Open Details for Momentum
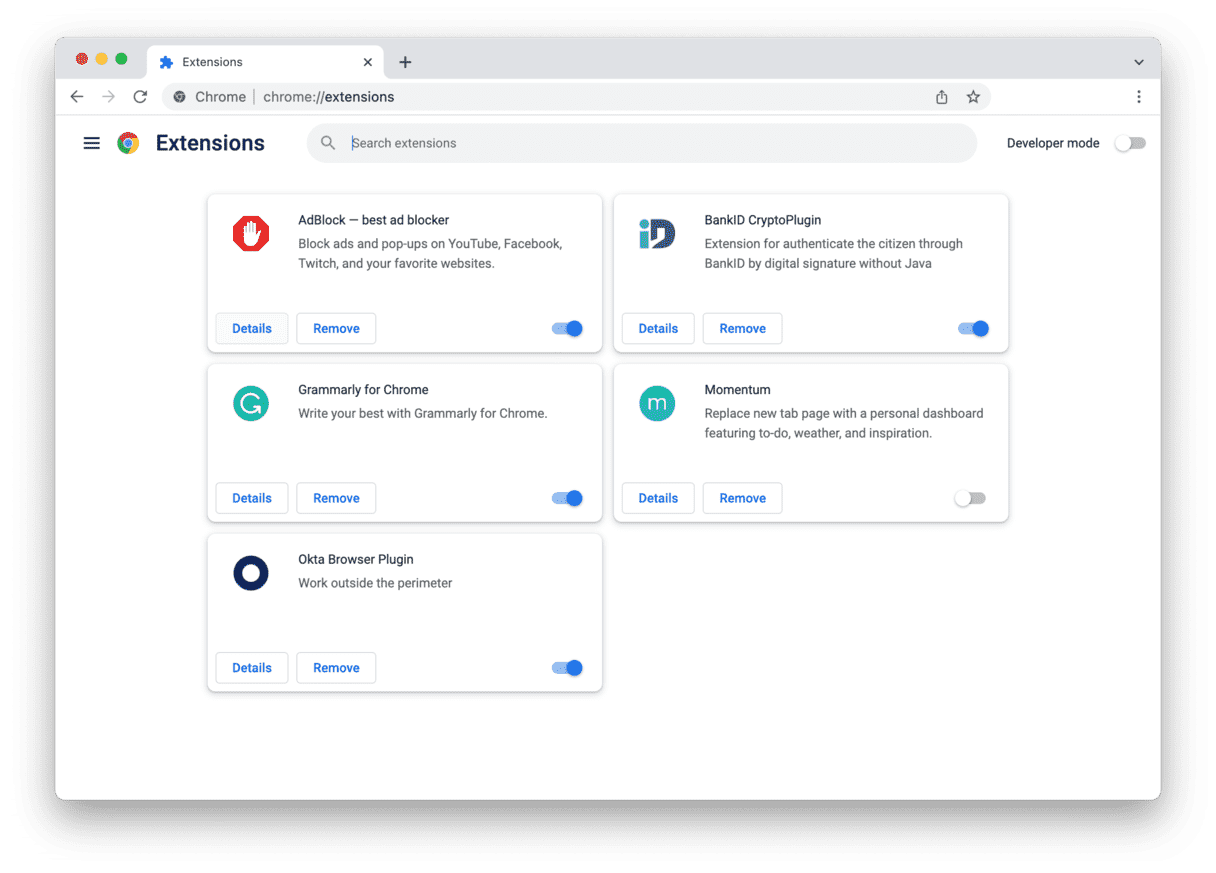Viewport: 1216px width, 873px height. (658, 498)
